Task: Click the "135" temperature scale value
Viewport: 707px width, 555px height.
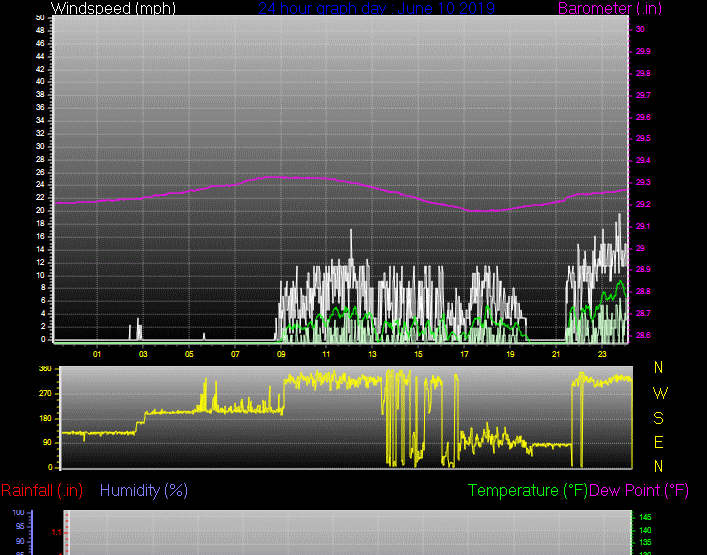Action: click(645, 542)
